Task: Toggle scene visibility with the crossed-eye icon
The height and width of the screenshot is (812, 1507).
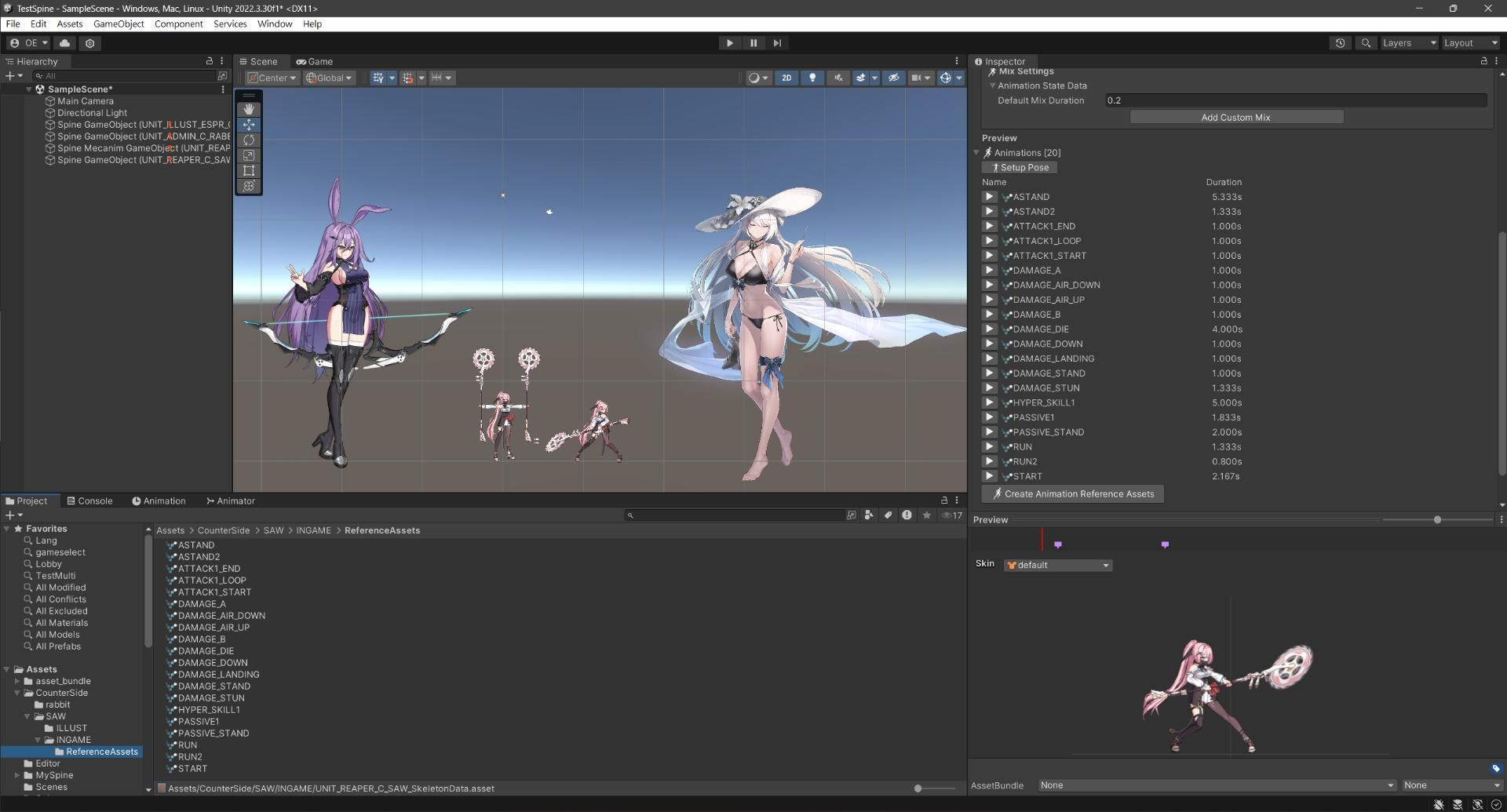Action: pyautogui.click(x=895, y=78)
